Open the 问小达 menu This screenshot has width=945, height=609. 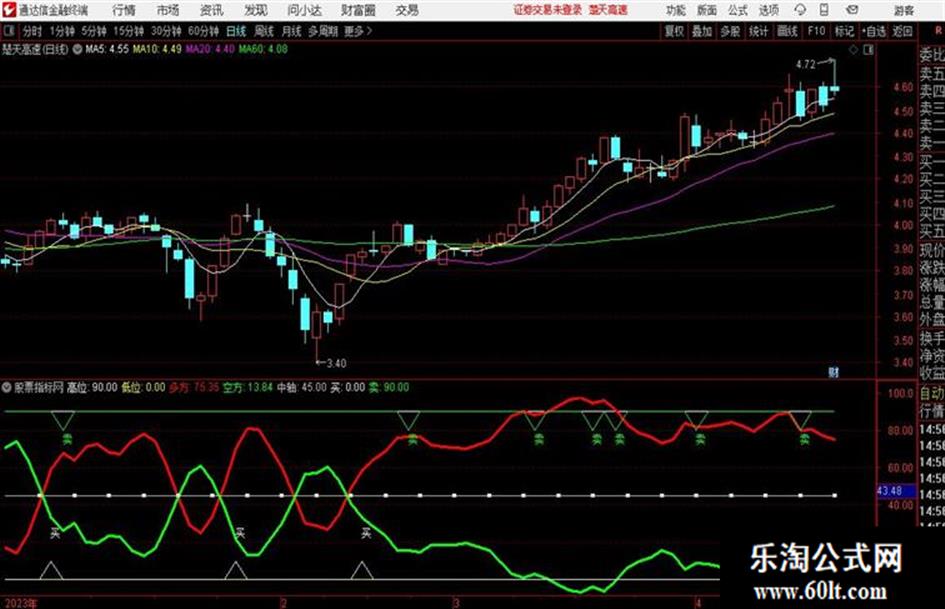click(x=304, y=10)
